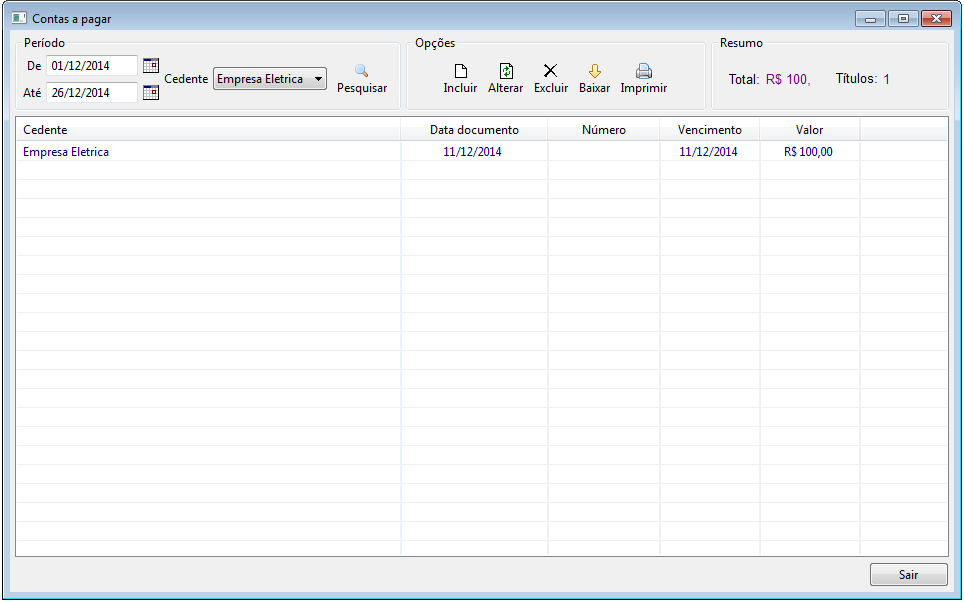Viewport: 964px width, 603px height.
Task: Click the Excluir delete X icon
Action: click(x=550, y=71)
